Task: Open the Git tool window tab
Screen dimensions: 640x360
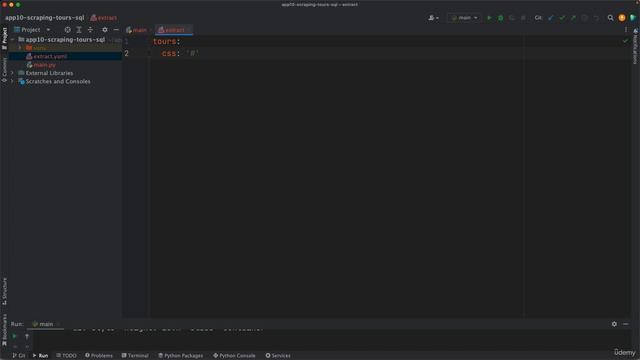Action: click(19, 356)
